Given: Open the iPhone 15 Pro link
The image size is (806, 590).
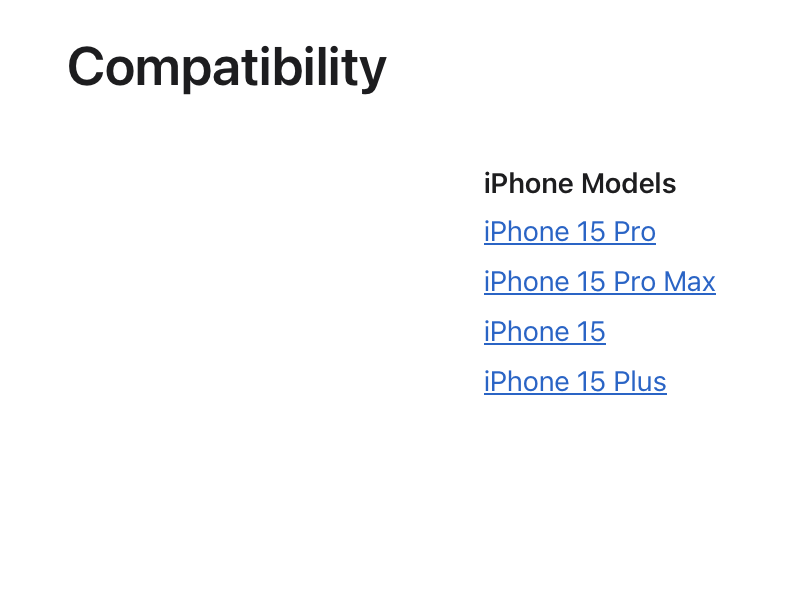Looking at the screenshot, I should (569, 232).
